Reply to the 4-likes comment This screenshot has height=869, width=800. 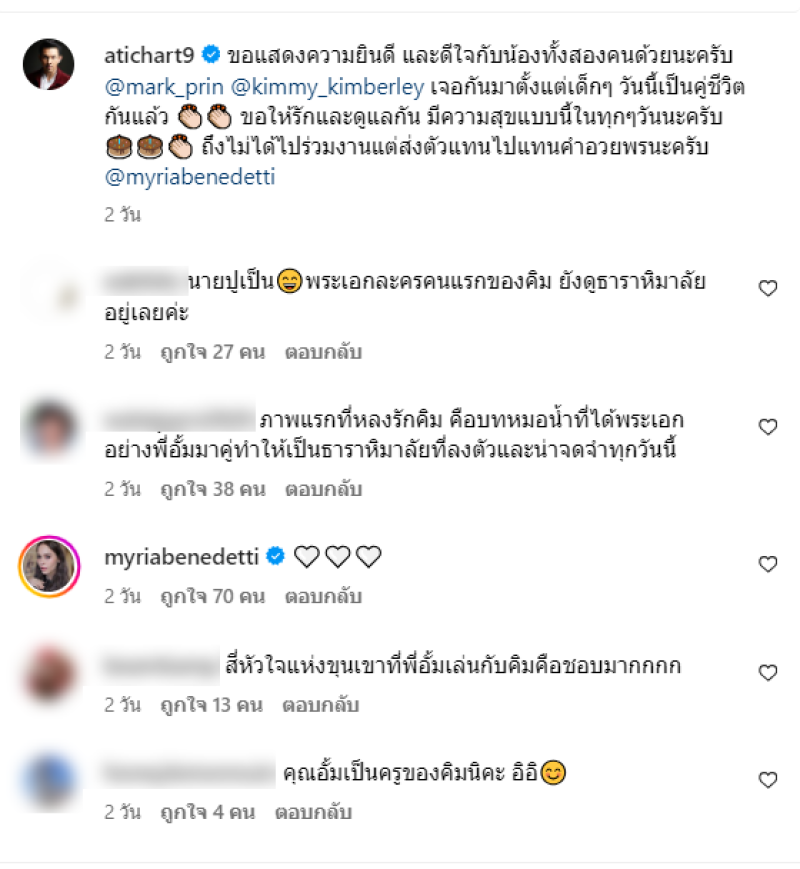[313, 812]
